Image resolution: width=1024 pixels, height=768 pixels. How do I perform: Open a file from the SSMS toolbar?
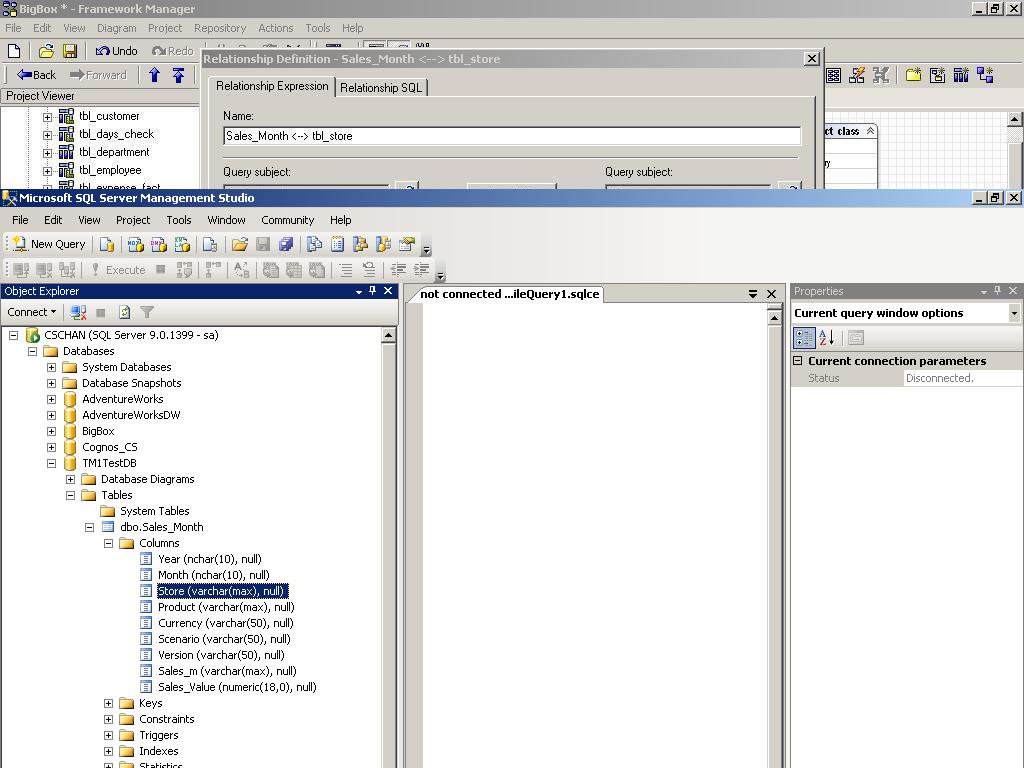(x=239, y=244)
